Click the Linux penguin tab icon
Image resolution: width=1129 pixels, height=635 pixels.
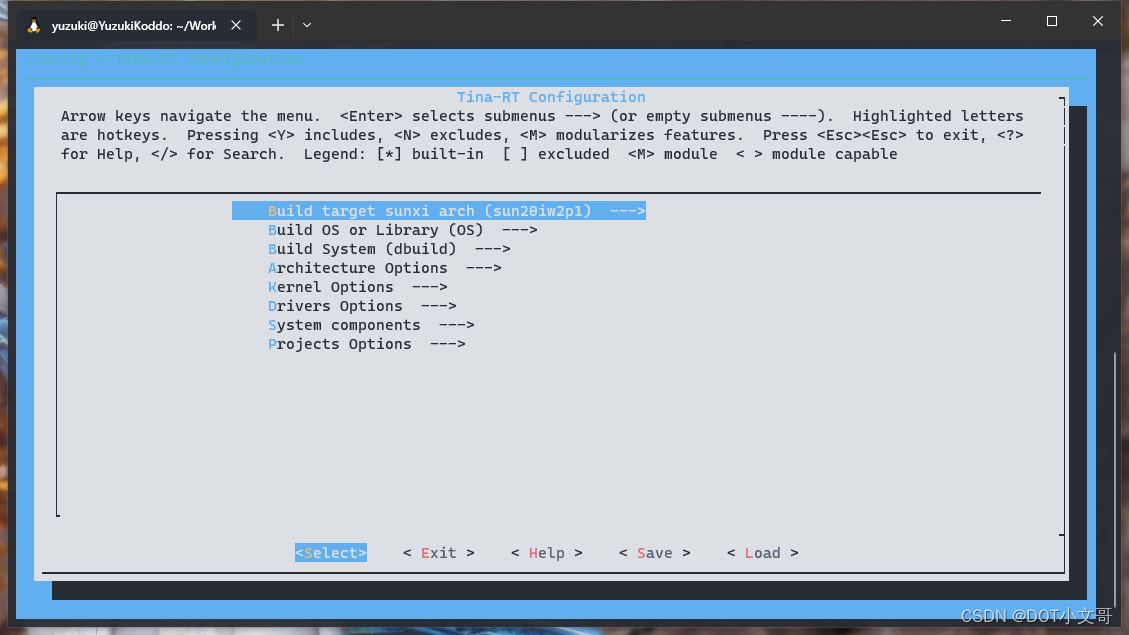[34, 26]
